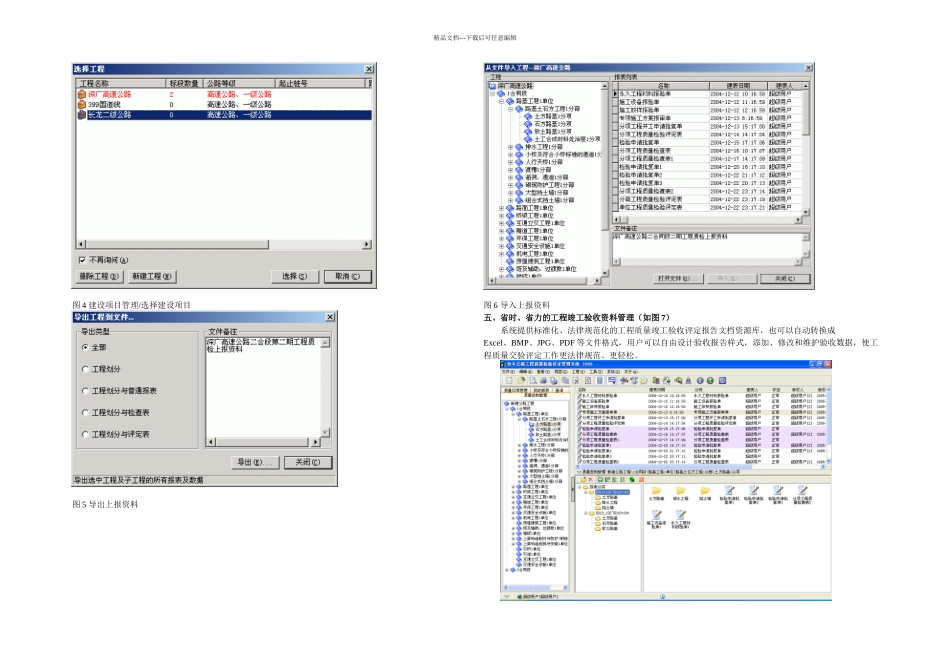Collapse the 路基工程1单位 tree node
This screenshot has height=672, width=950.
click(x=502, y=101)
